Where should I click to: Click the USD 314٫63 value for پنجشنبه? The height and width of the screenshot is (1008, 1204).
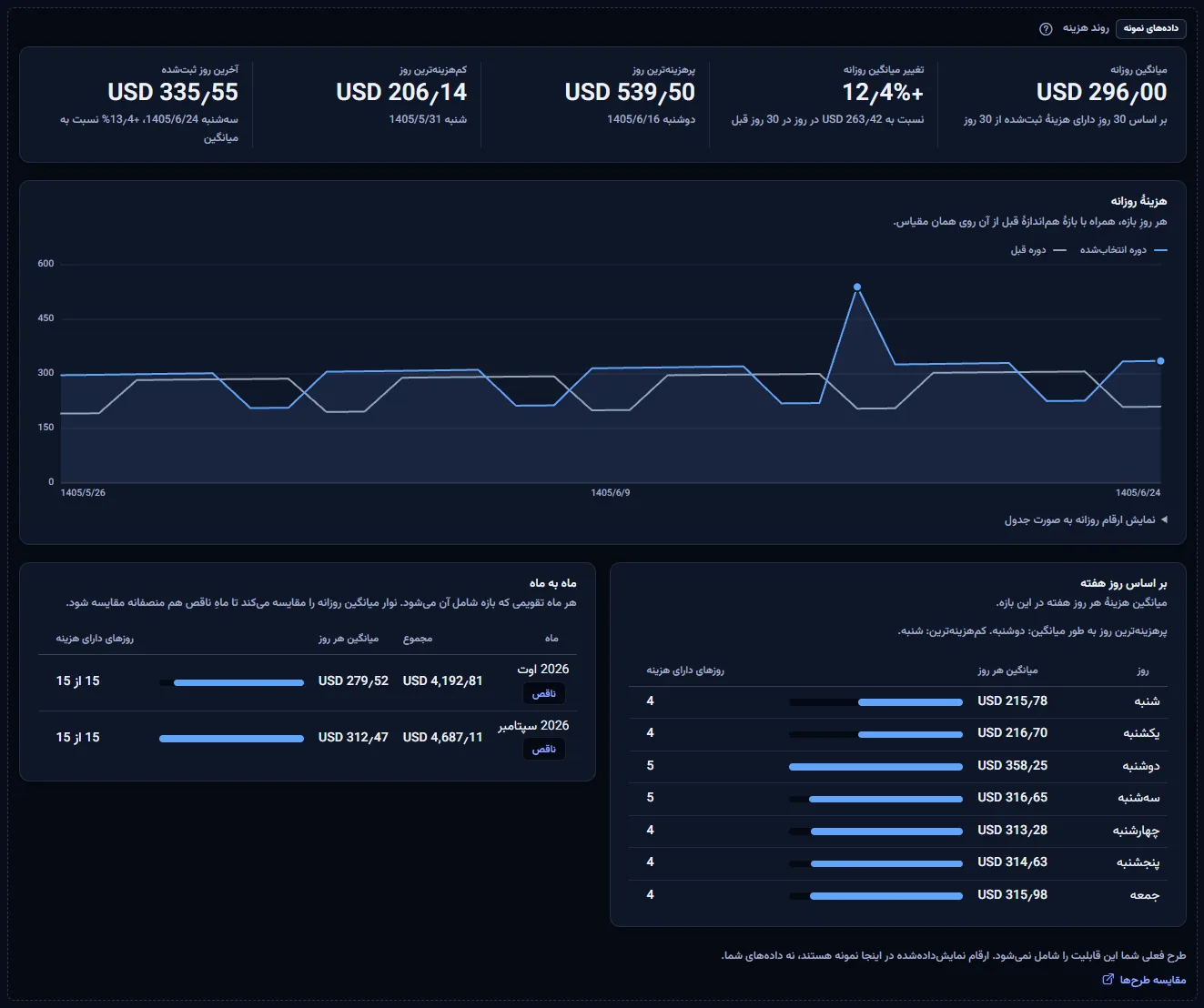(x=1012, y=862)
